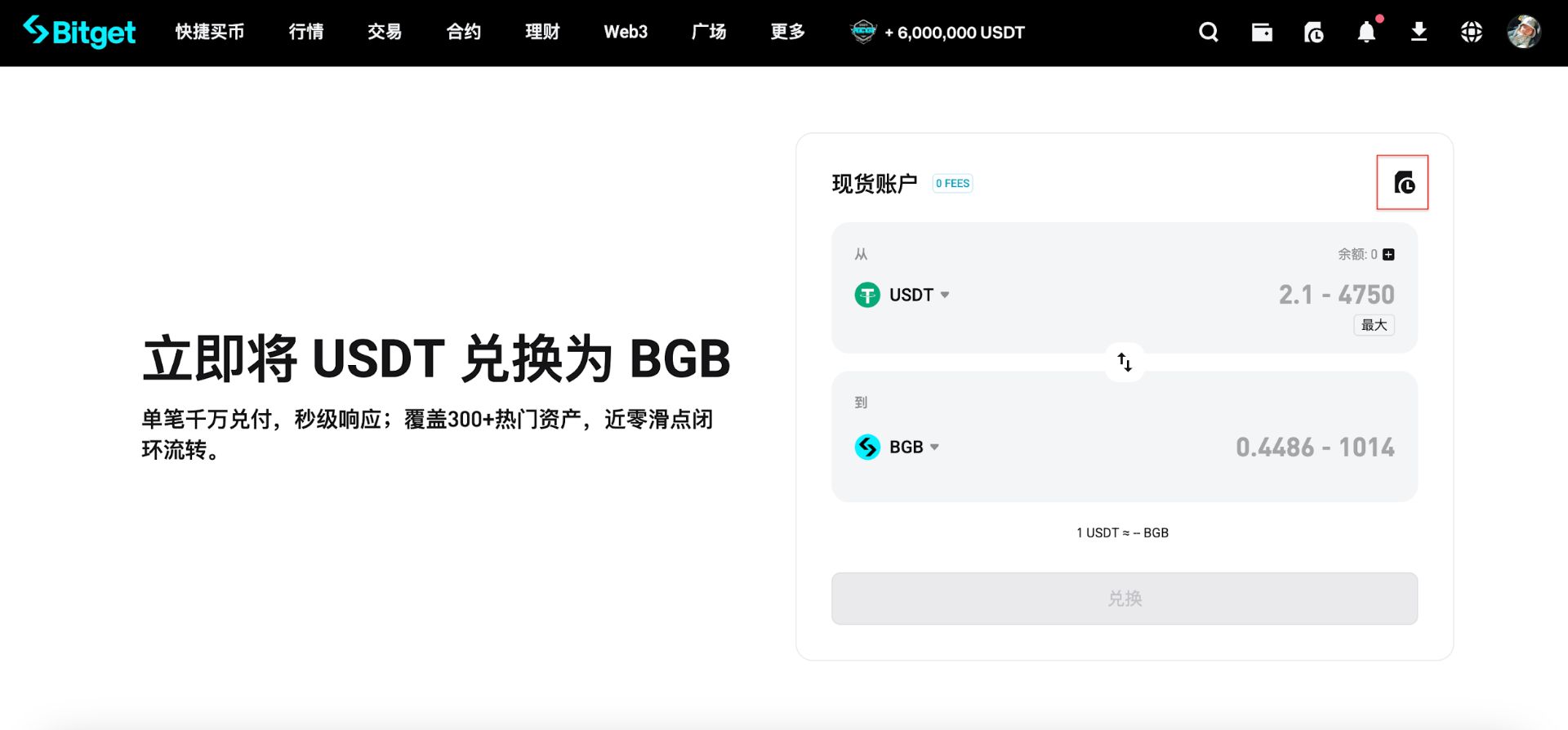Open the orders history icon in top bar
Image resolution: width=1568 pixels, height=730 pixels.
point(1314,32)
